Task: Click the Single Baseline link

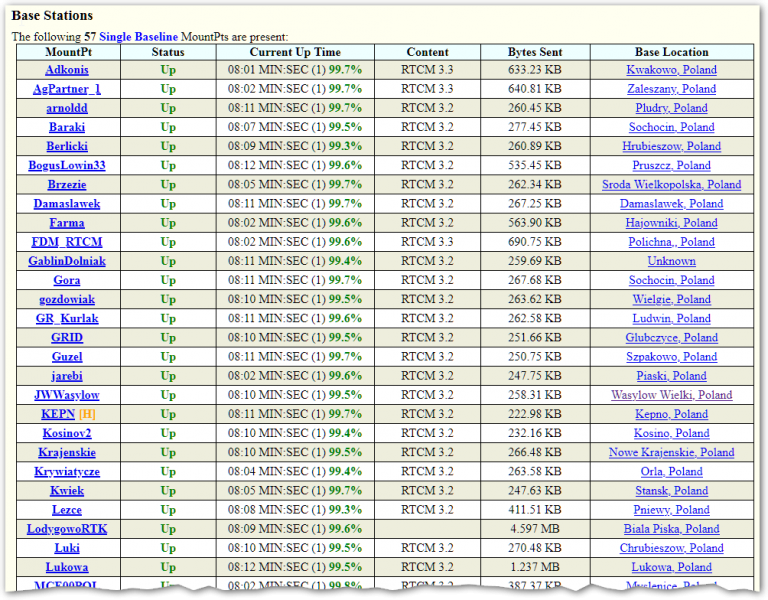Action: pos(138,36)
